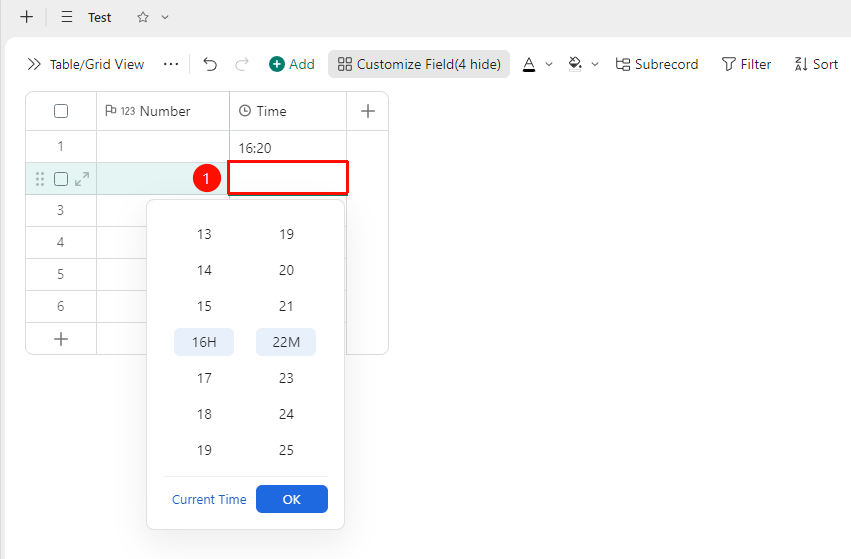Click the 16:20 time cell

tap(288, 147)
